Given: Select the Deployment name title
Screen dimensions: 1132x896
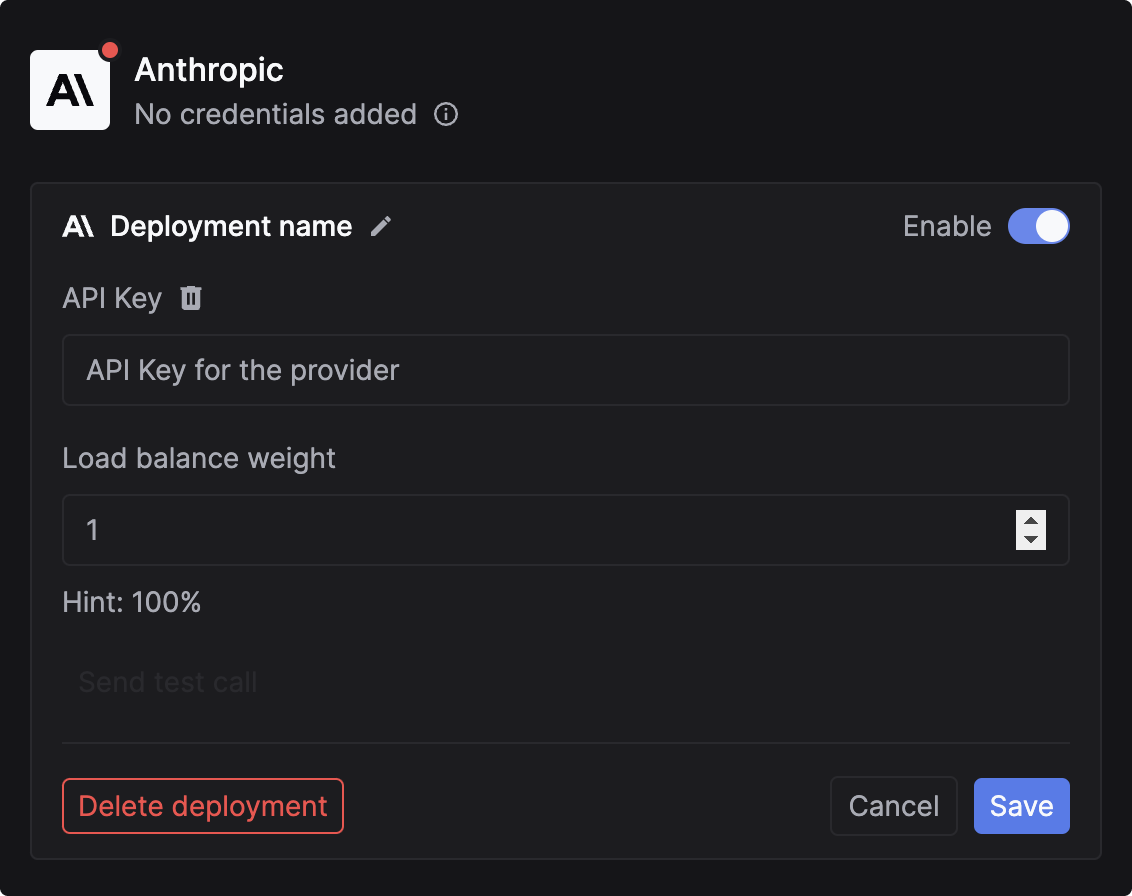Looking at the screenshot, I should [231, 226].
